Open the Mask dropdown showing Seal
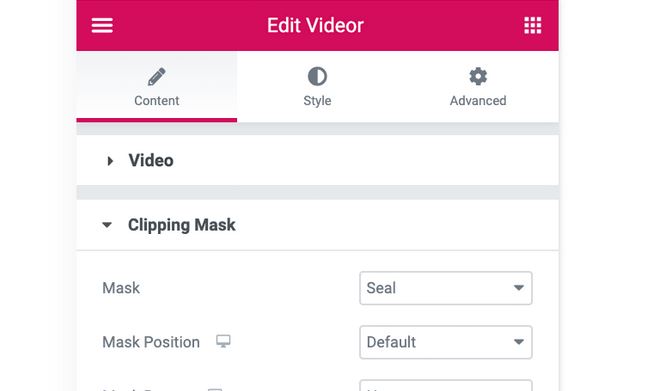656x391 pixels. coord(446,288)
